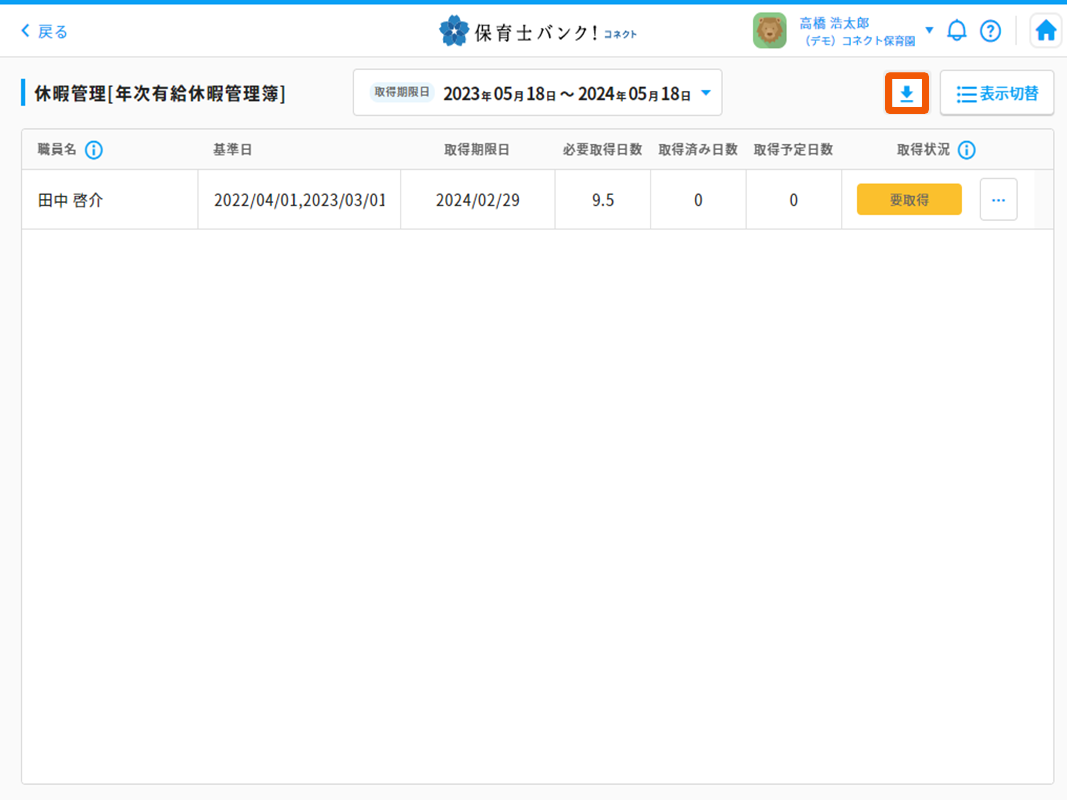Go back using the 戻る link
1067x800 pixels.
pyautogui.click(x=45, y=31)
